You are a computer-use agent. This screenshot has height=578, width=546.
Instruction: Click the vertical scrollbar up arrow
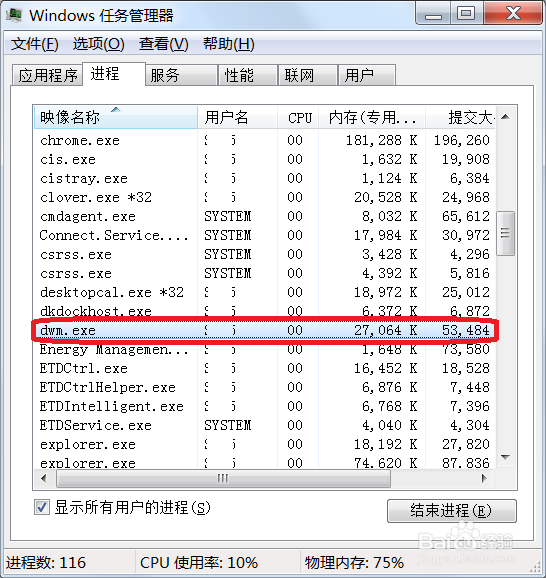506,117
